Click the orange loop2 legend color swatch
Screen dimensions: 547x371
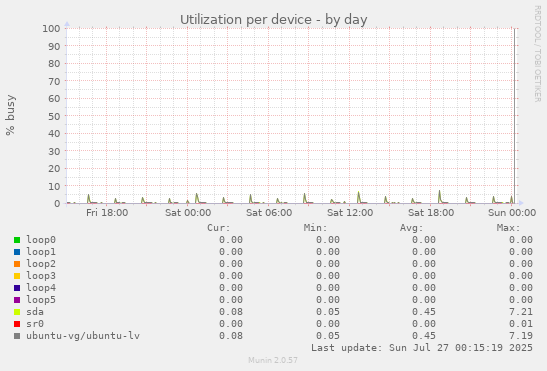pyautogui.click(x=17, y=264)
